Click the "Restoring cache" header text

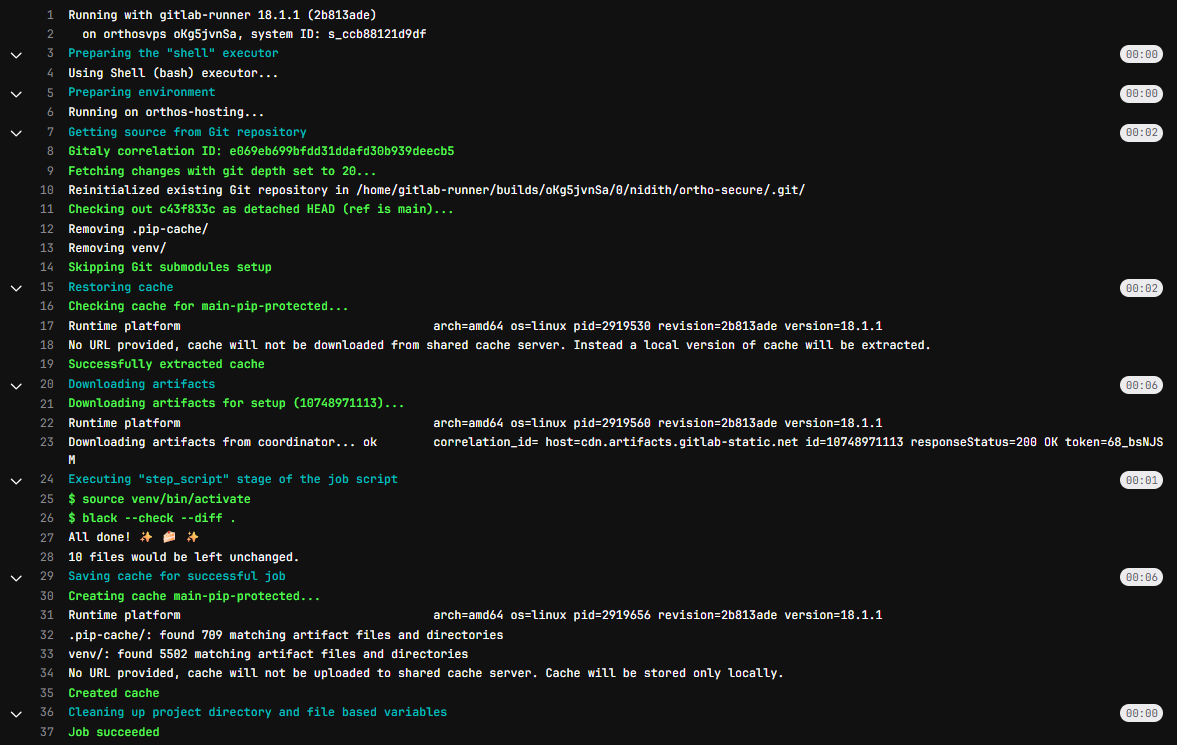(x=121, y=287)
